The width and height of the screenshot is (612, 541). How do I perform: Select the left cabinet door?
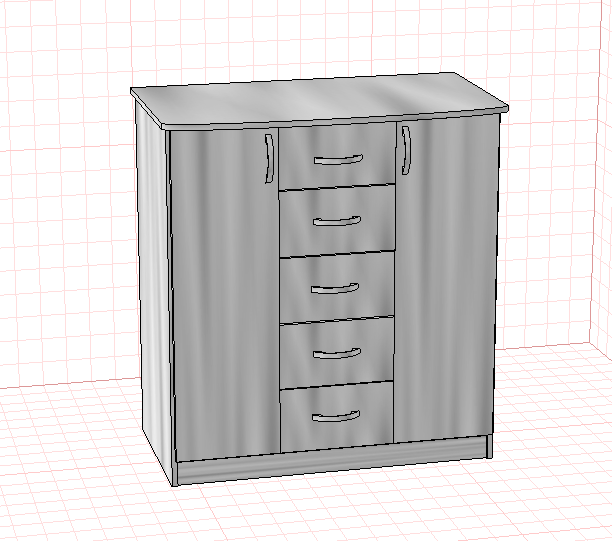[x=226, y=295]
